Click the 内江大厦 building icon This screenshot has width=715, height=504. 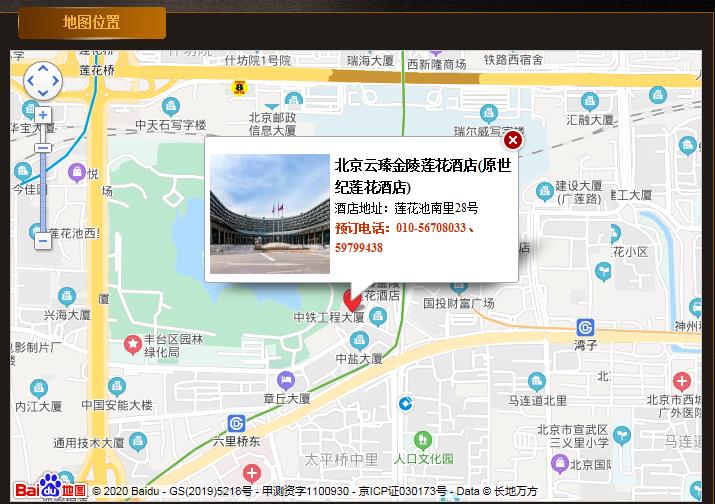[x=38, y=389]
